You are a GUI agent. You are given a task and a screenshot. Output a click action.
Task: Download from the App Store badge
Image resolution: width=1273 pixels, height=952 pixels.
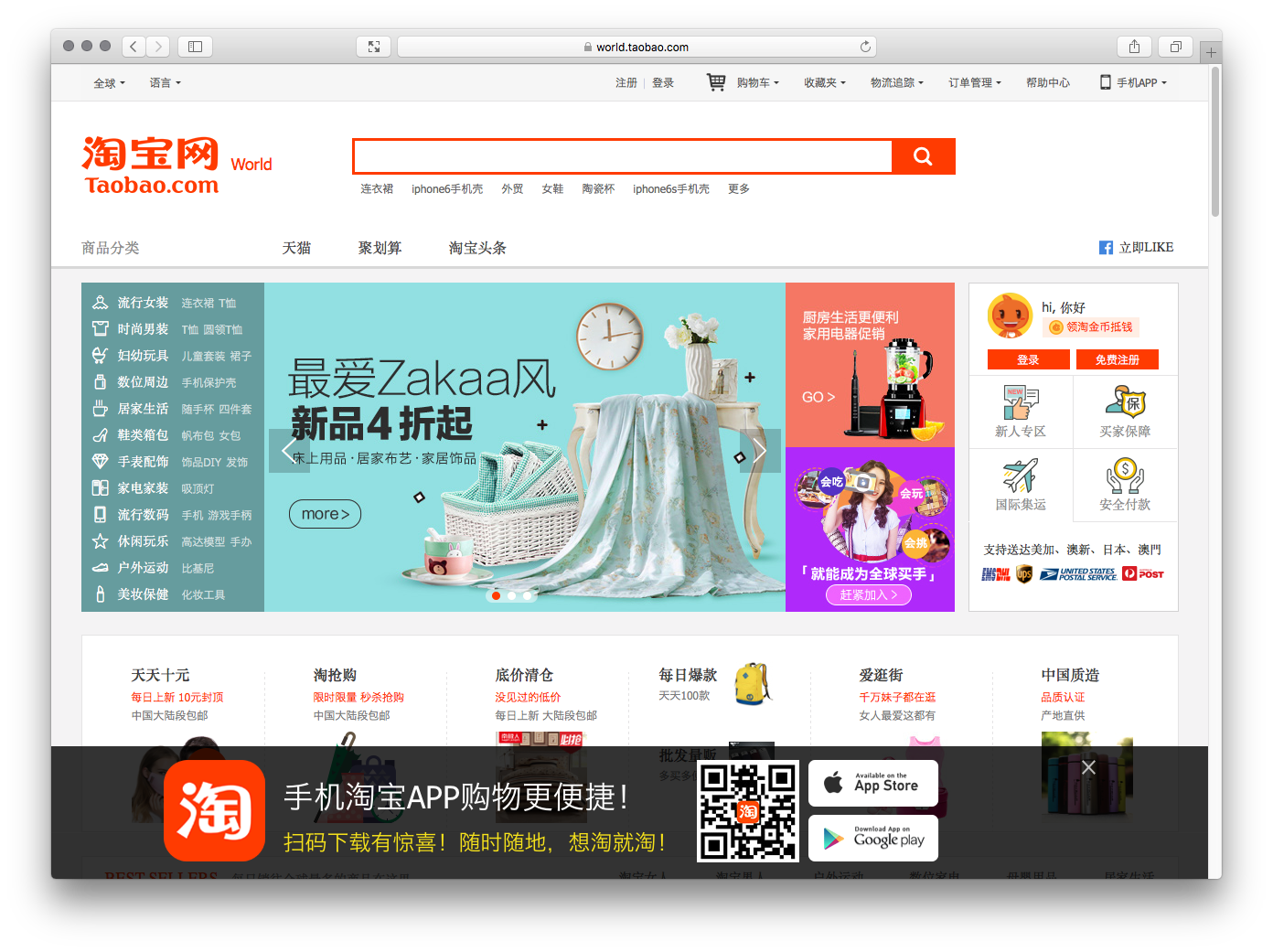pyautogui.click(x=872, y=784)
